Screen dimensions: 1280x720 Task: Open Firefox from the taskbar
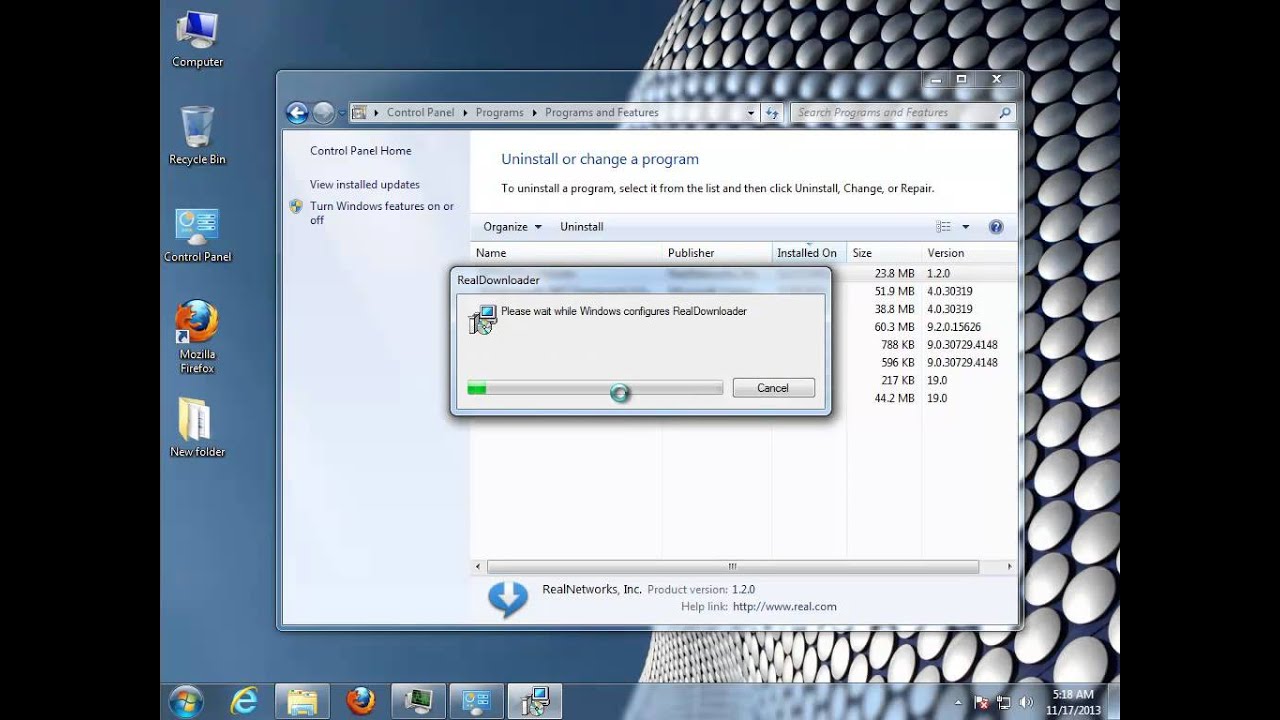[360, 700]
